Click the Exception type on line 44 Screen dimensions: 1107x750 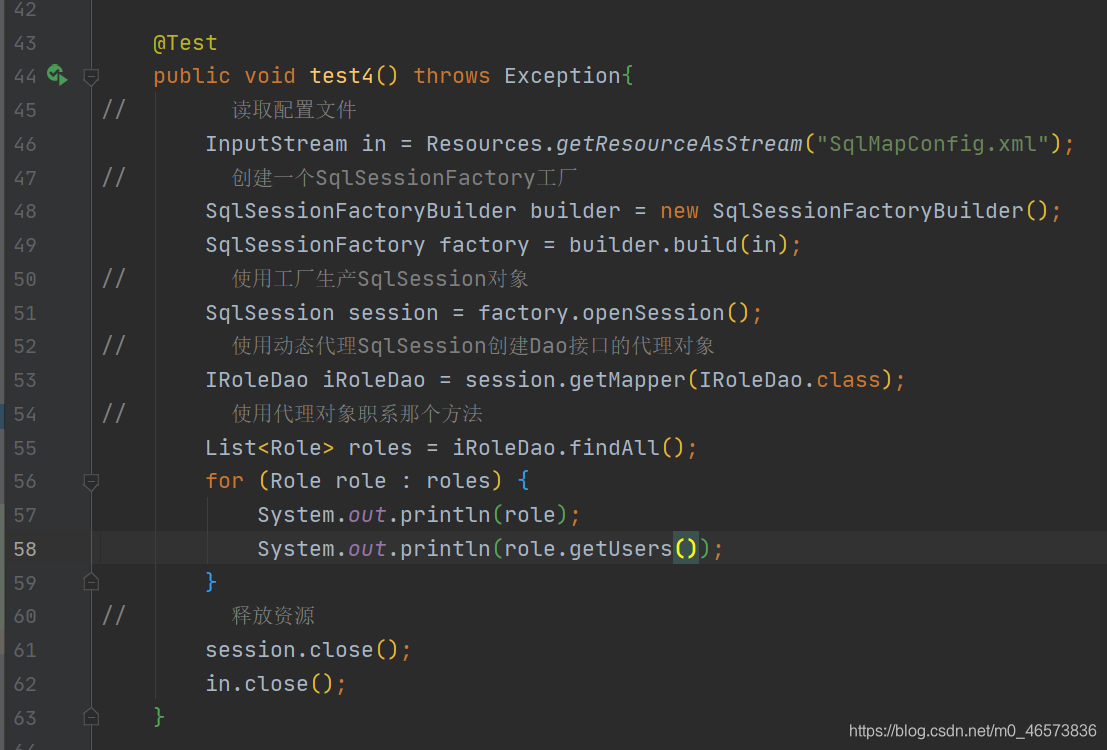pyautogui.click(x=562, y=76)
